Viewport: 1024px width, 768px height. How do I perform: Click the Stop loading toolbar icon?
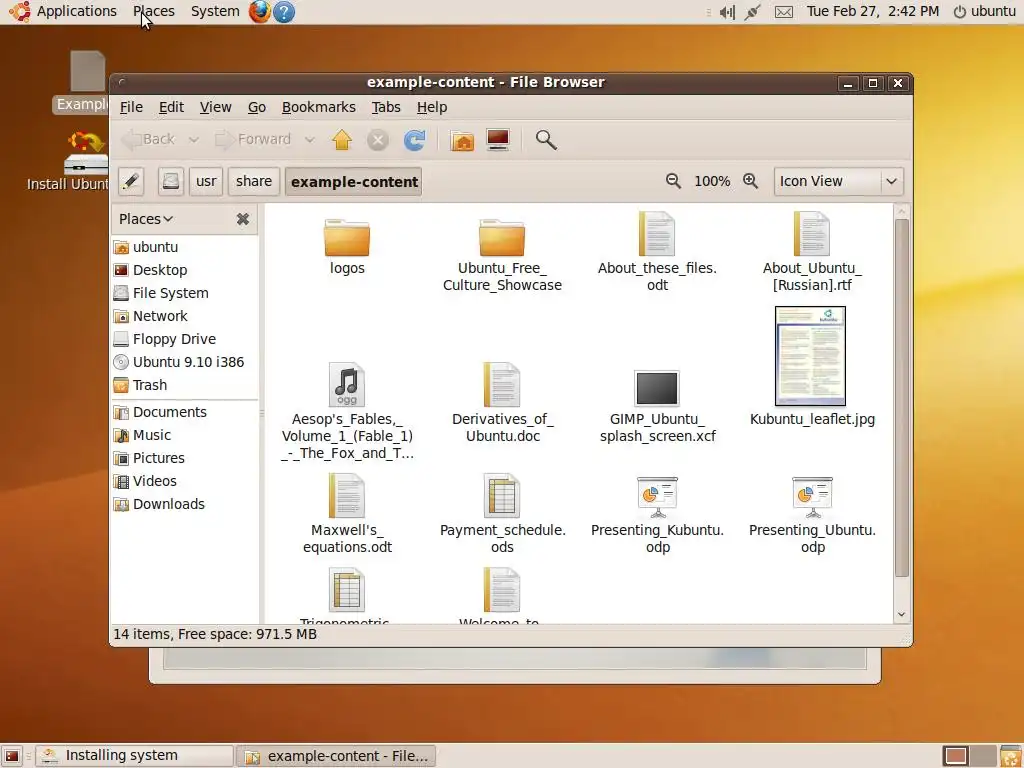[377, 140]
